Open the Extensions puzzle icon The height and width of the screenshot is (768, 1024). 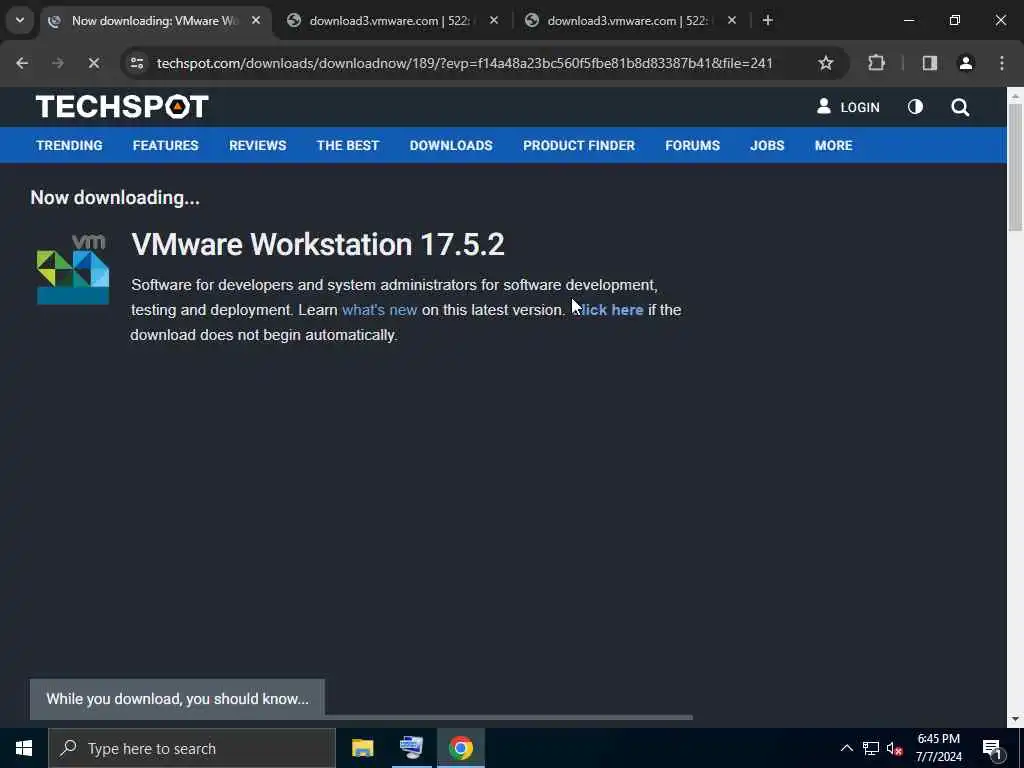pyautogui.click(x=876, y=63)
